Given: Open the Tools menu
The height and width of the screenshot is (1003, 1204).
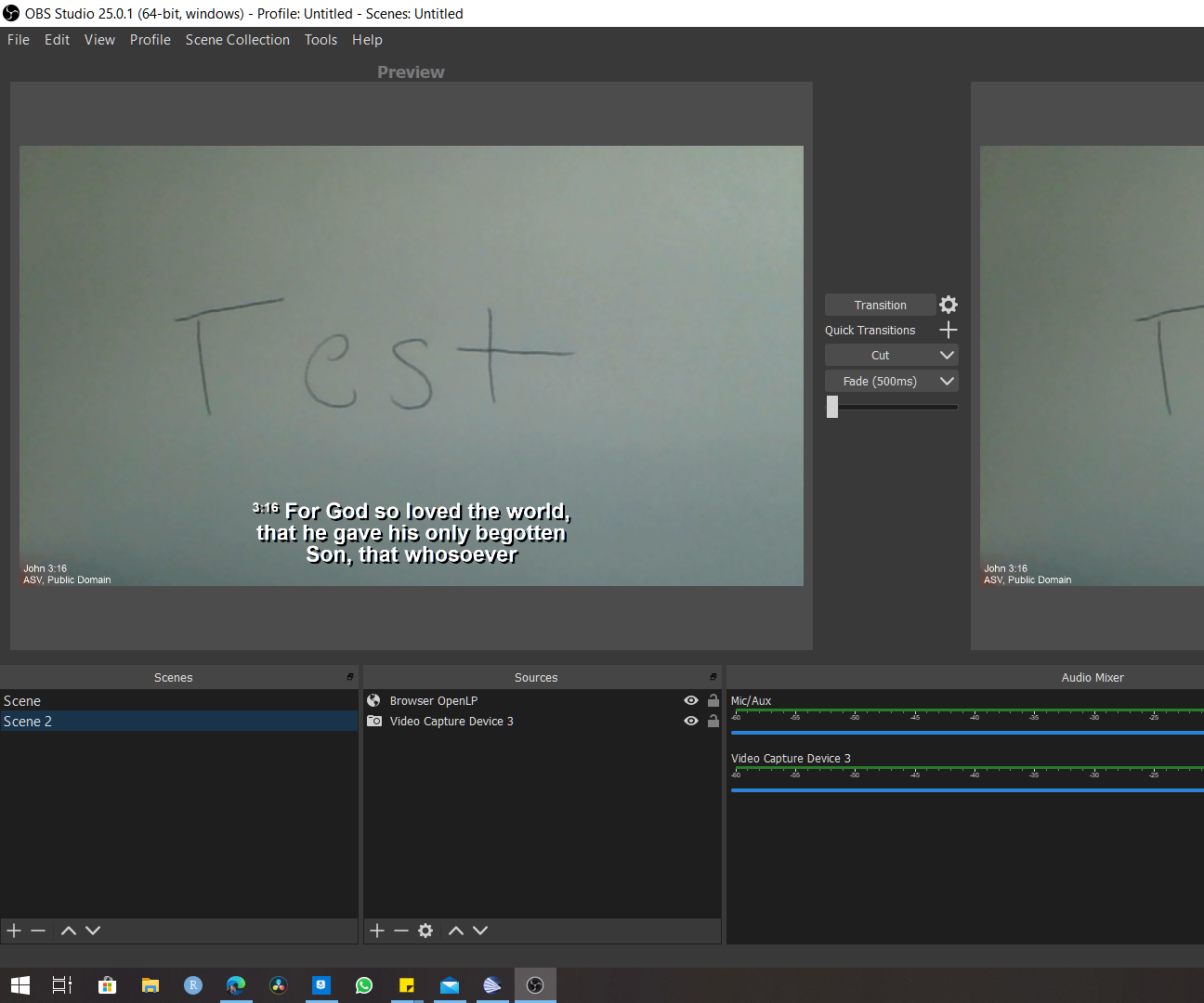Looking at the screenshot, I should tap(321, 39).
